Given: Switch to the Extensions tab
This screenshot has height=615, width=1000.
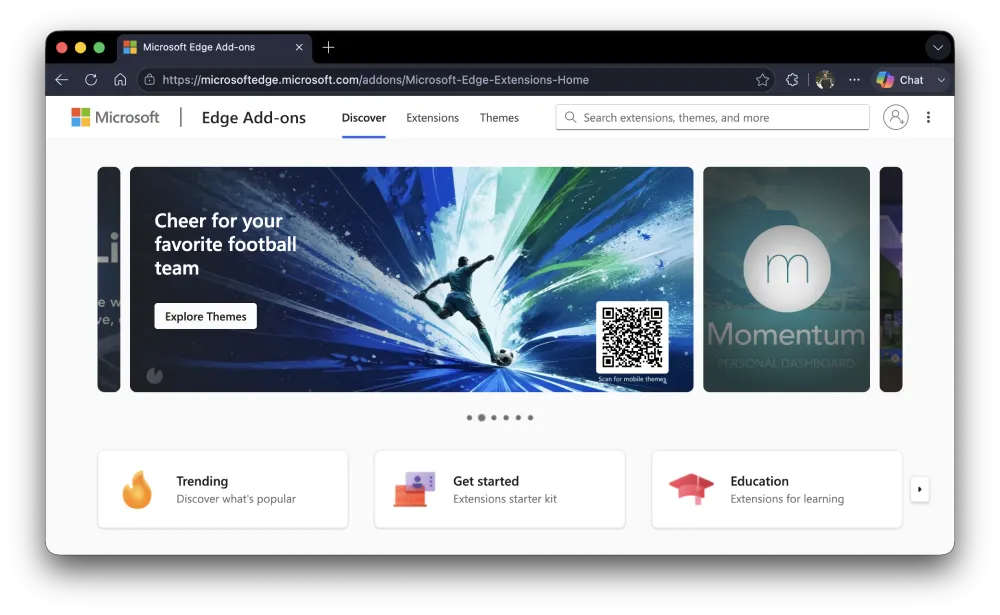Looking at the screenshot, I should coord(432,117).
